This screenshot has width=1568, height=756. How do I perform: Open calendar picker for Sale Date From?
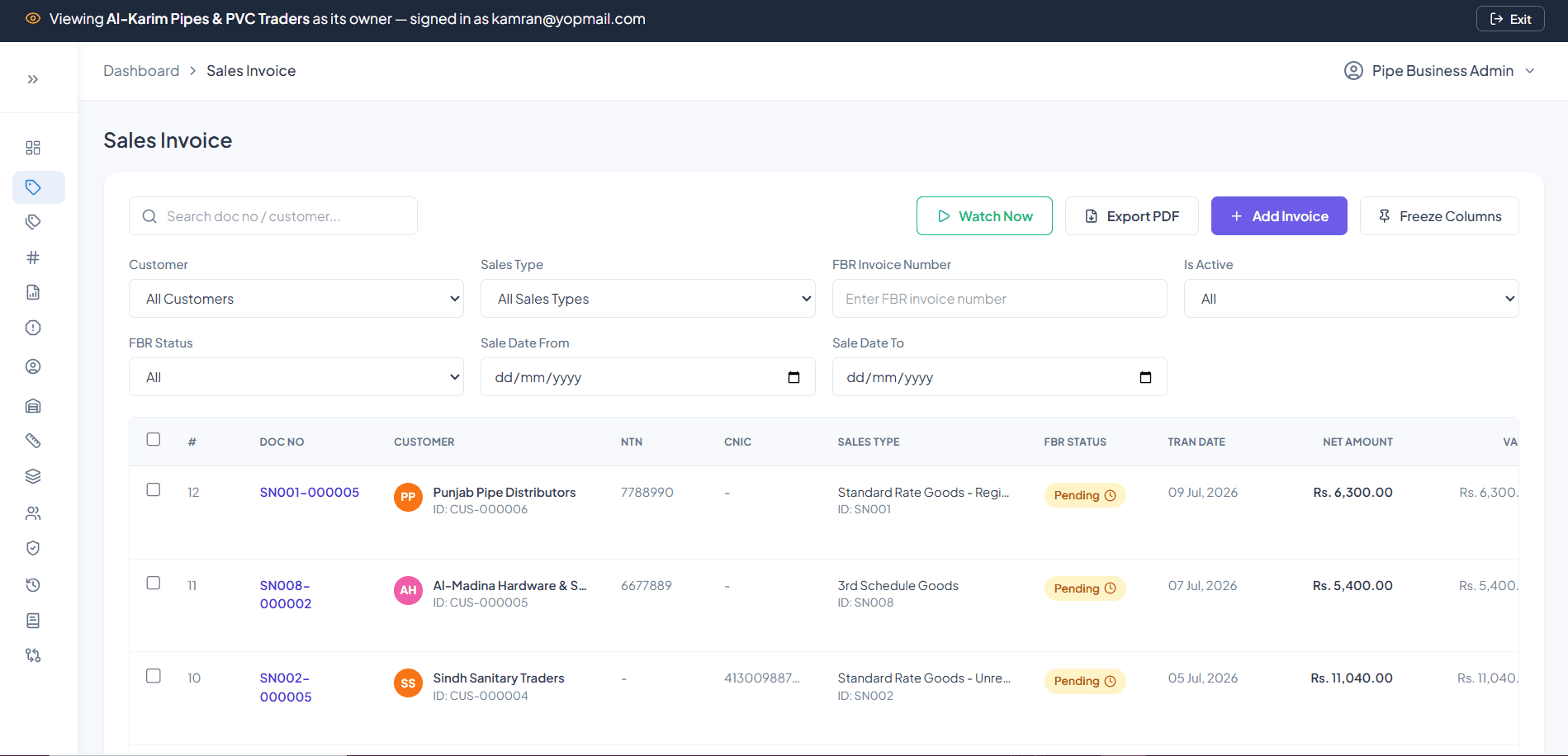click(793, 377)
